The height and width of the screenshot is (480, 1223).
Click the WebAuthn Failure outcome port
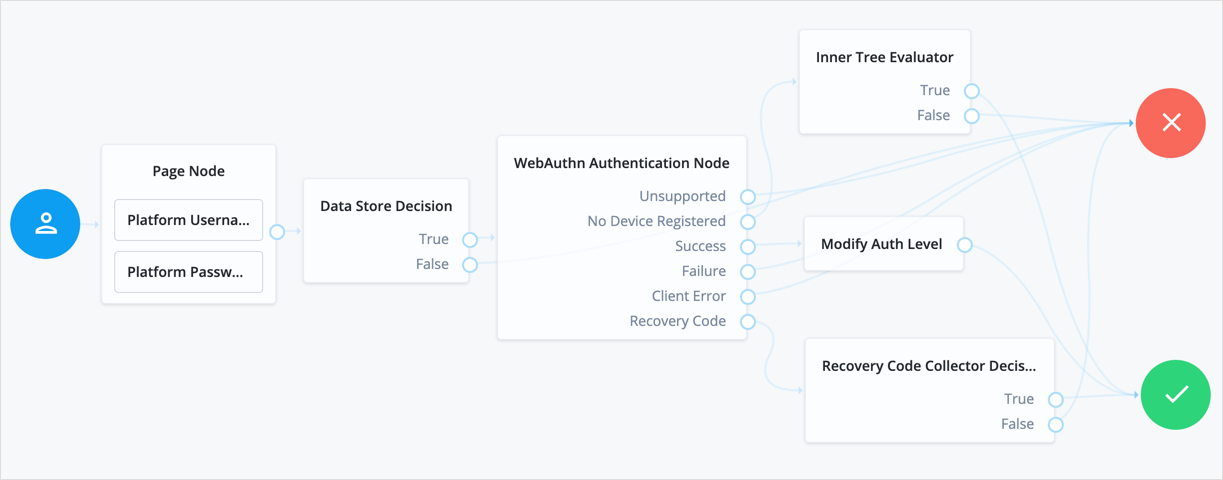click(x=748, y=272)
